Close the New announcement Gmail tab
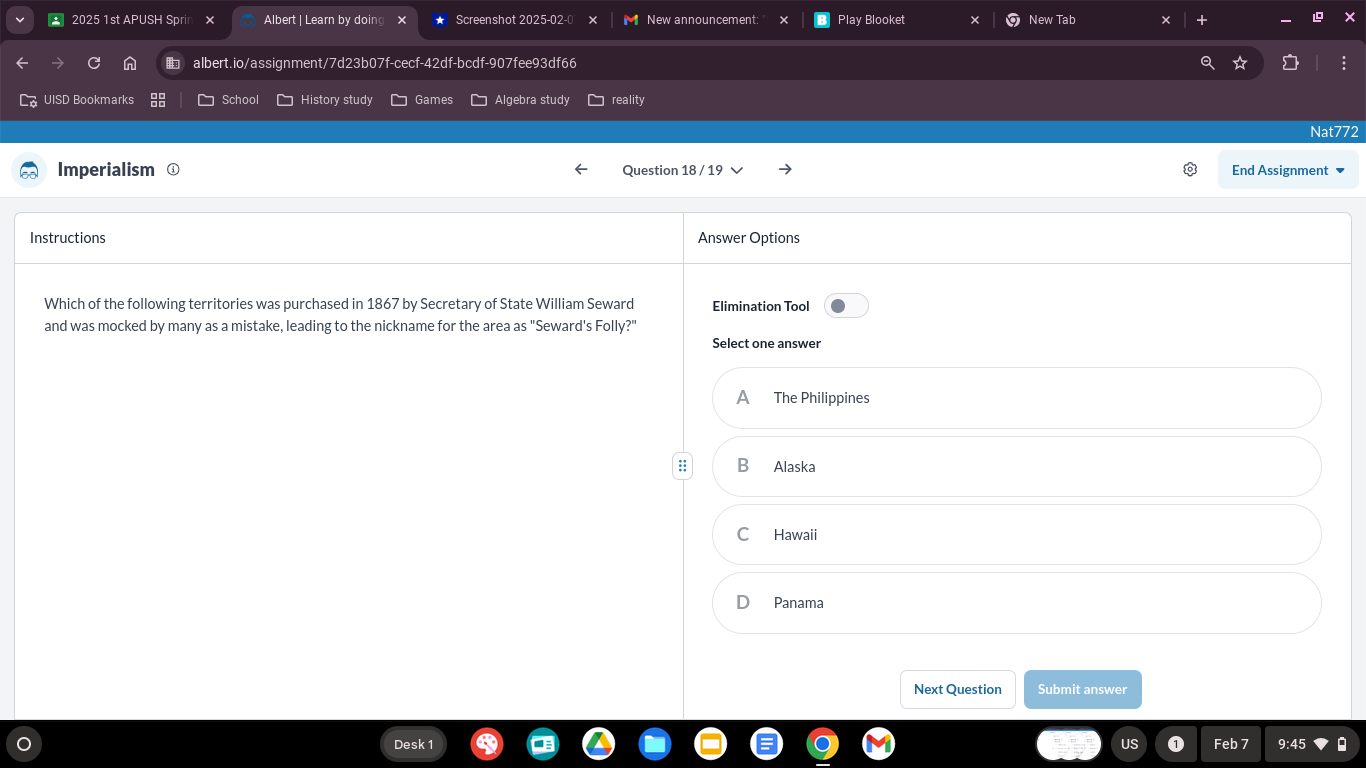1366x768 pixels. click(x=783, y=20)
